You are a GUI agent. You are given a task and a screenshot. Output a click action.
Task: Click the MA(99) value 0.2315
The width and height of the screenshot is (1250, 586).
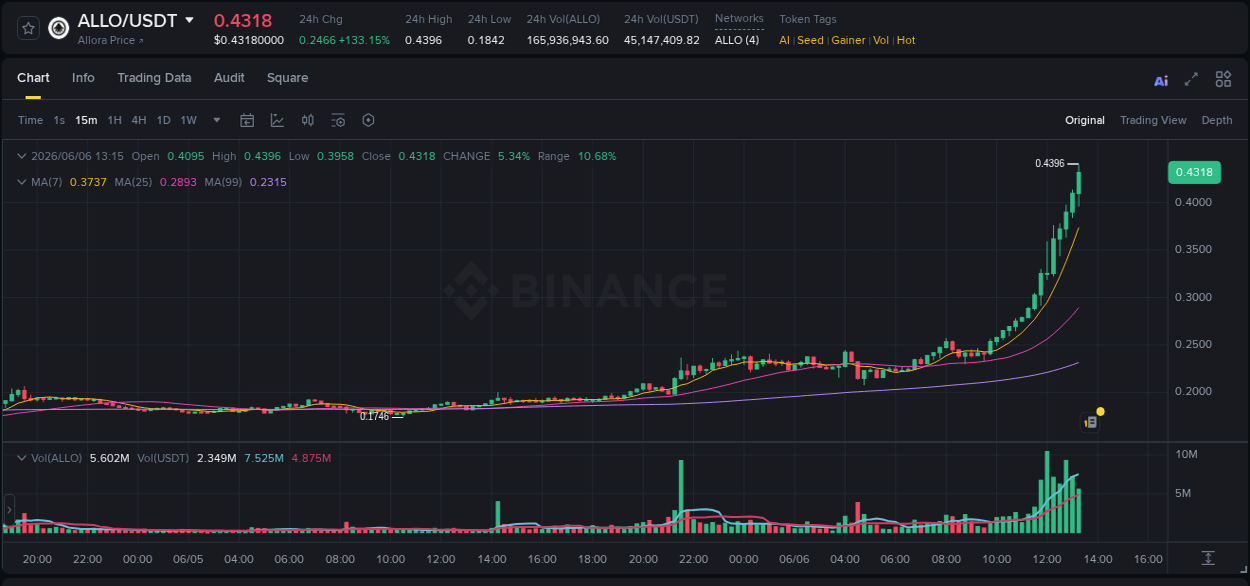coord(268,182)
